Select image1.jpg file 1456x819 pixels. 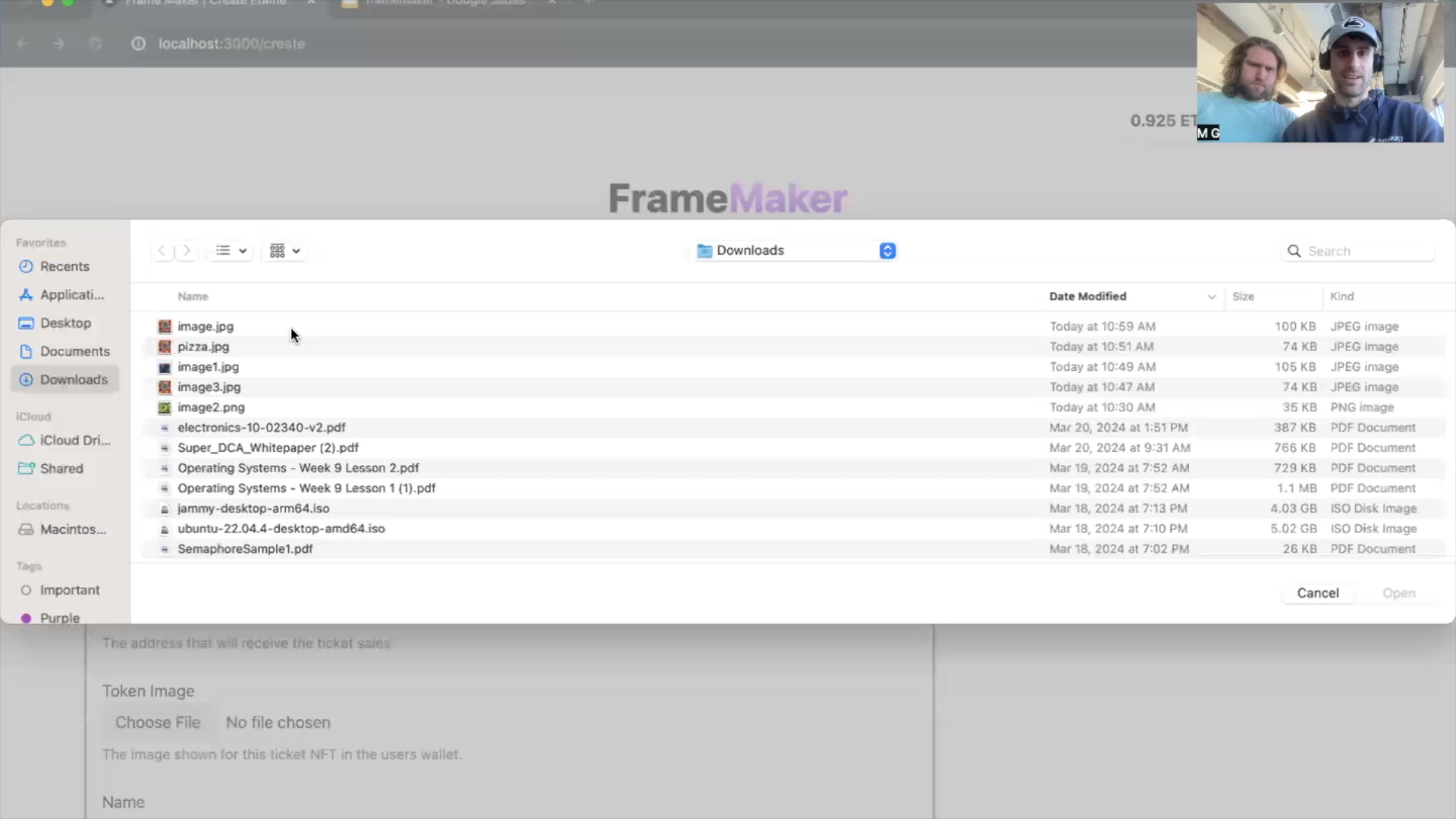(794, 367)
